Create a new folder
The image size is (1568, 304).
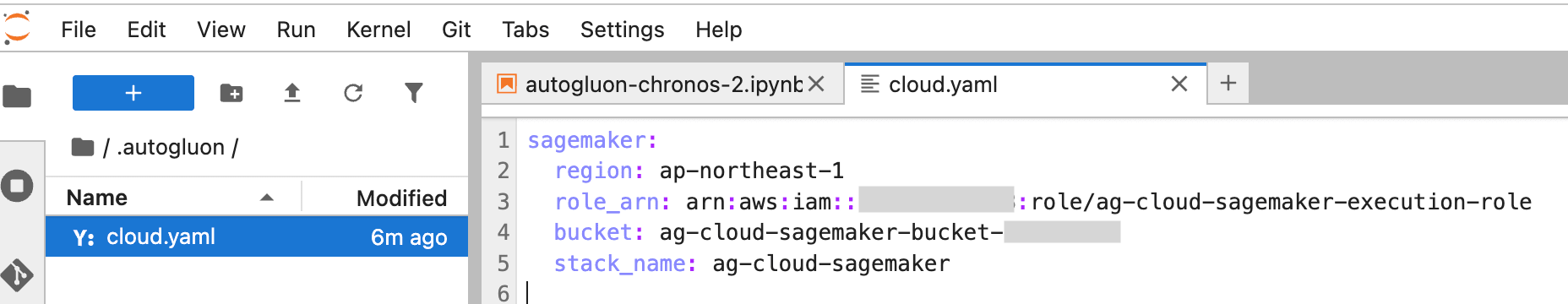tap(231, 93)
